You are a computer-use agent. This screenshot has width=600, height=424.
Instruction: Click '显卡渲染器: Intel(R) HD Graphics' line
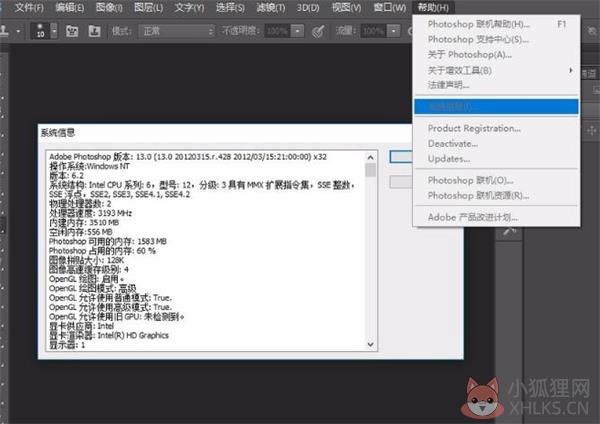click(109, 336)
